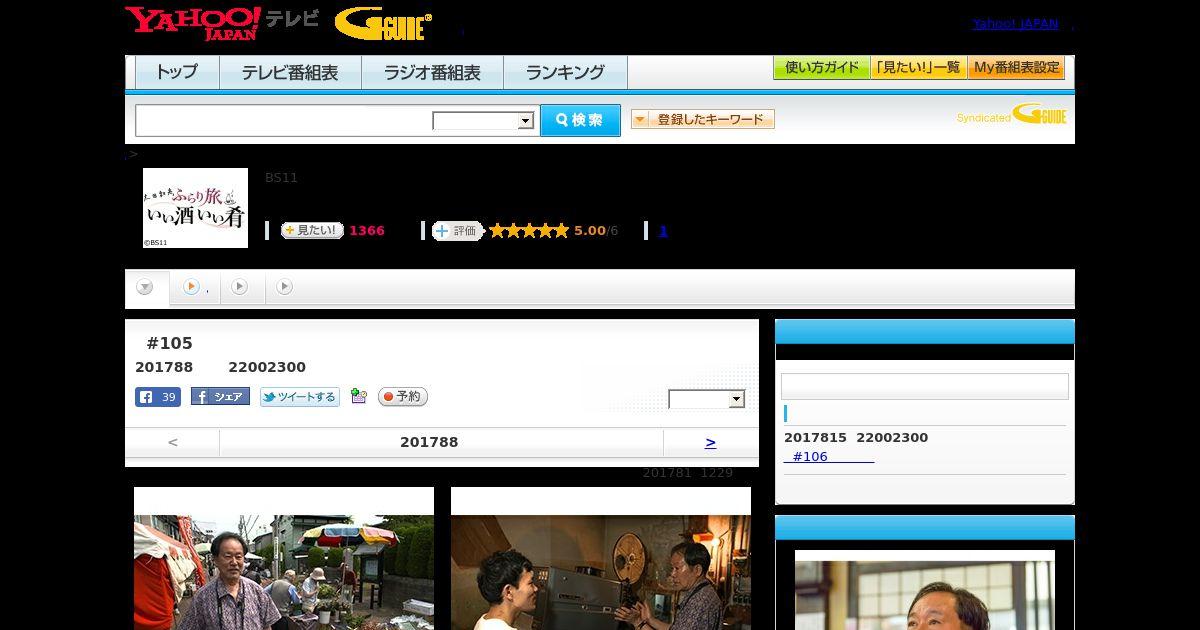Click the 予約 record button
The height and width of the screenshot is (630, 1200).
coord(403,397)
